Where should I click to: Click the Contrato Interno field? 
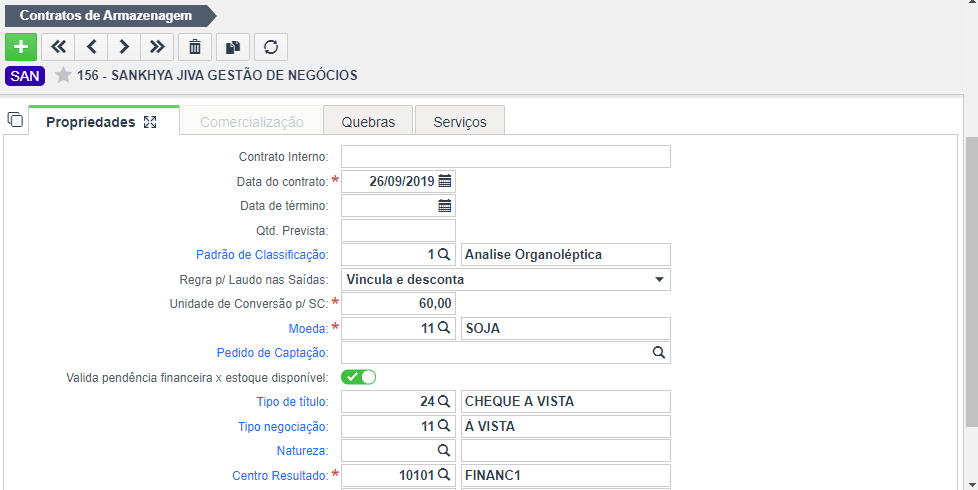(x=506, y=156)
